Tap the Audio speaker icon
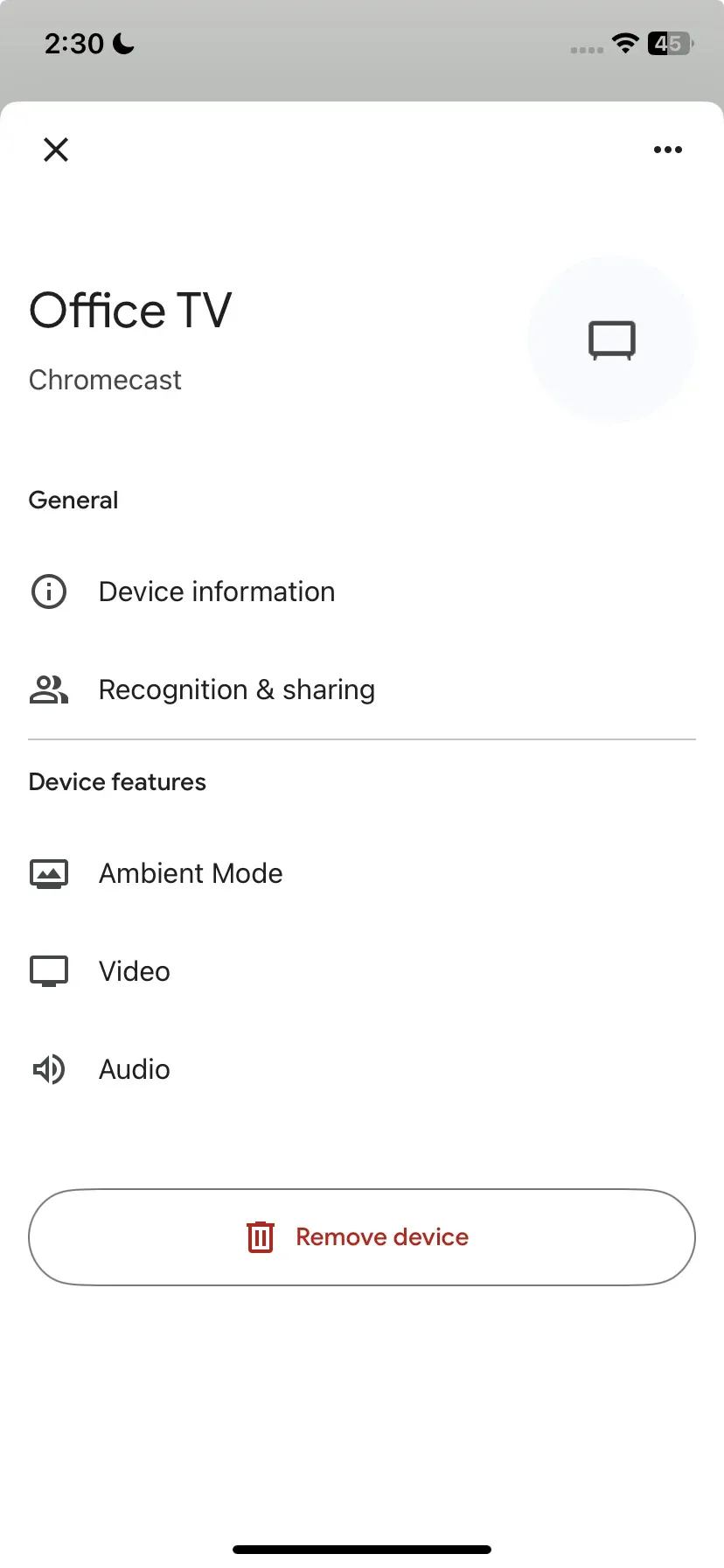Screen dimensions: 724x1568 [x=49, y=1069]
